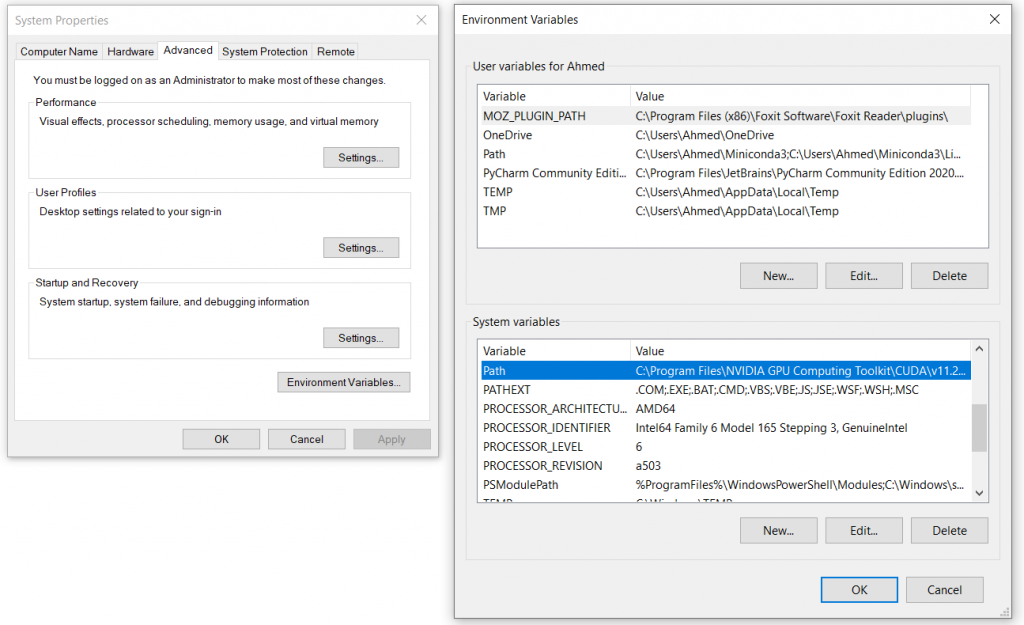Select the MOZ_PLUGIN_PATH user variable

pyautogui.click(x=534, y=116)
